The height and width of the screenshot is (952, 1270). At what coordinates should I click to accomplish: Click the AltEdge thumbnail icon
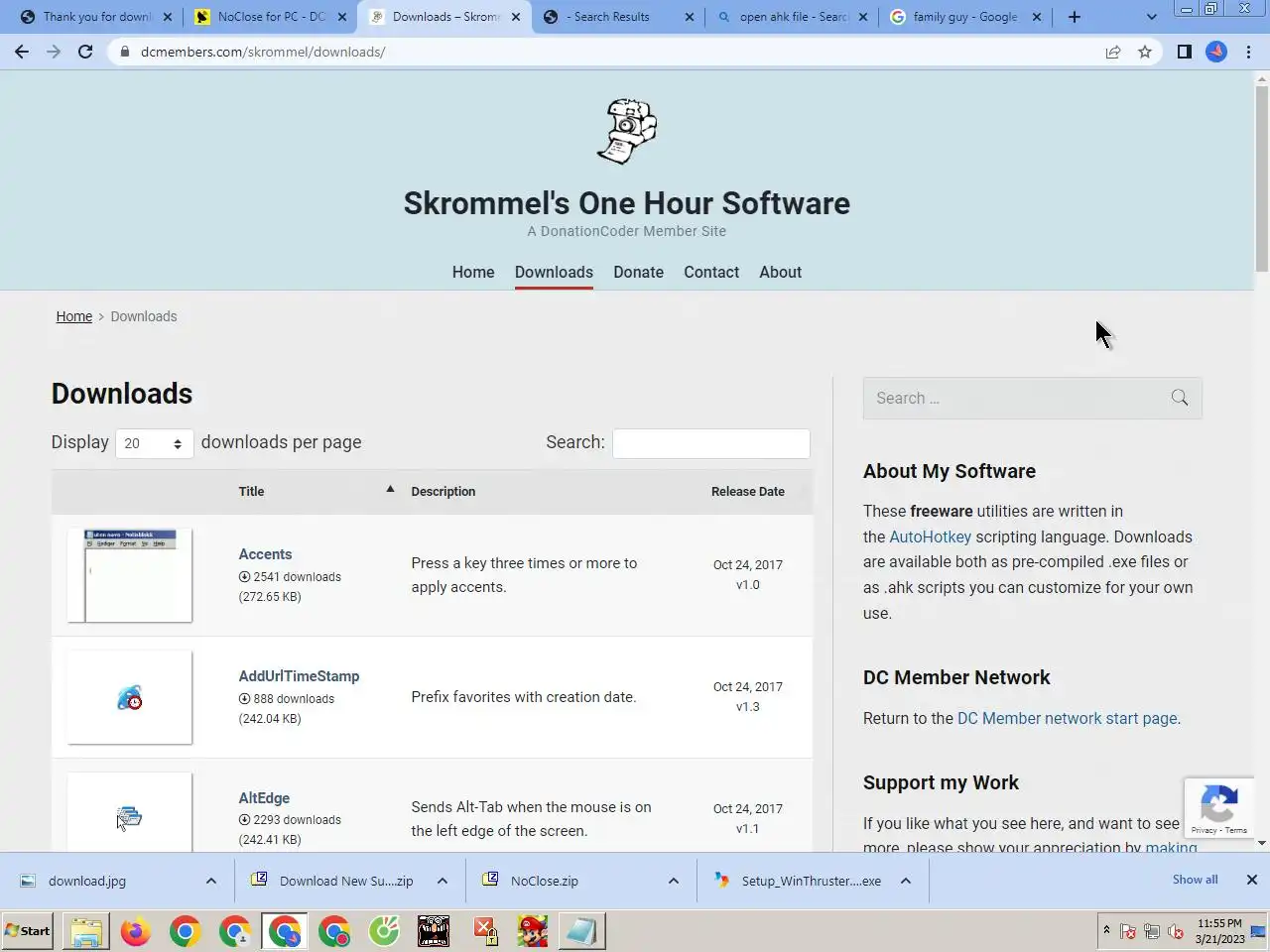coord(130,813)
